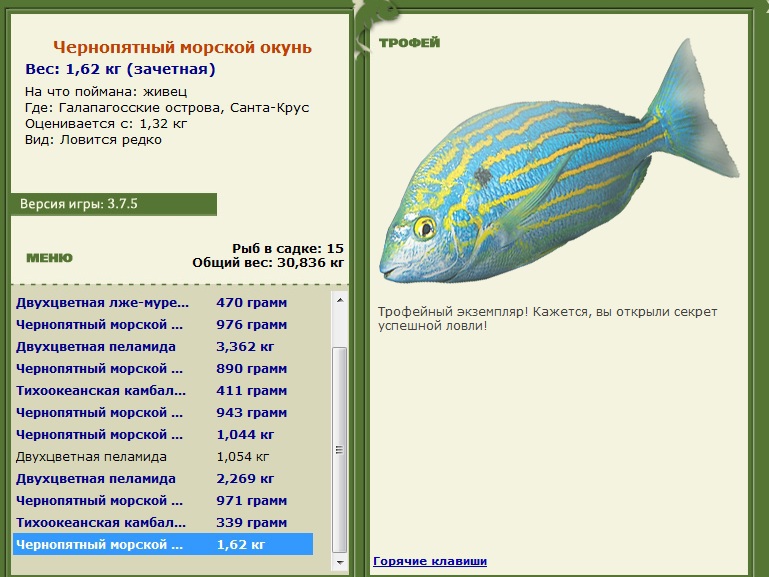Click the Версия игры: 3.7.5 bar
Image resolution: width=769 pixels, height=577 pixels.
pyautogui.click(x=113, y=204)
